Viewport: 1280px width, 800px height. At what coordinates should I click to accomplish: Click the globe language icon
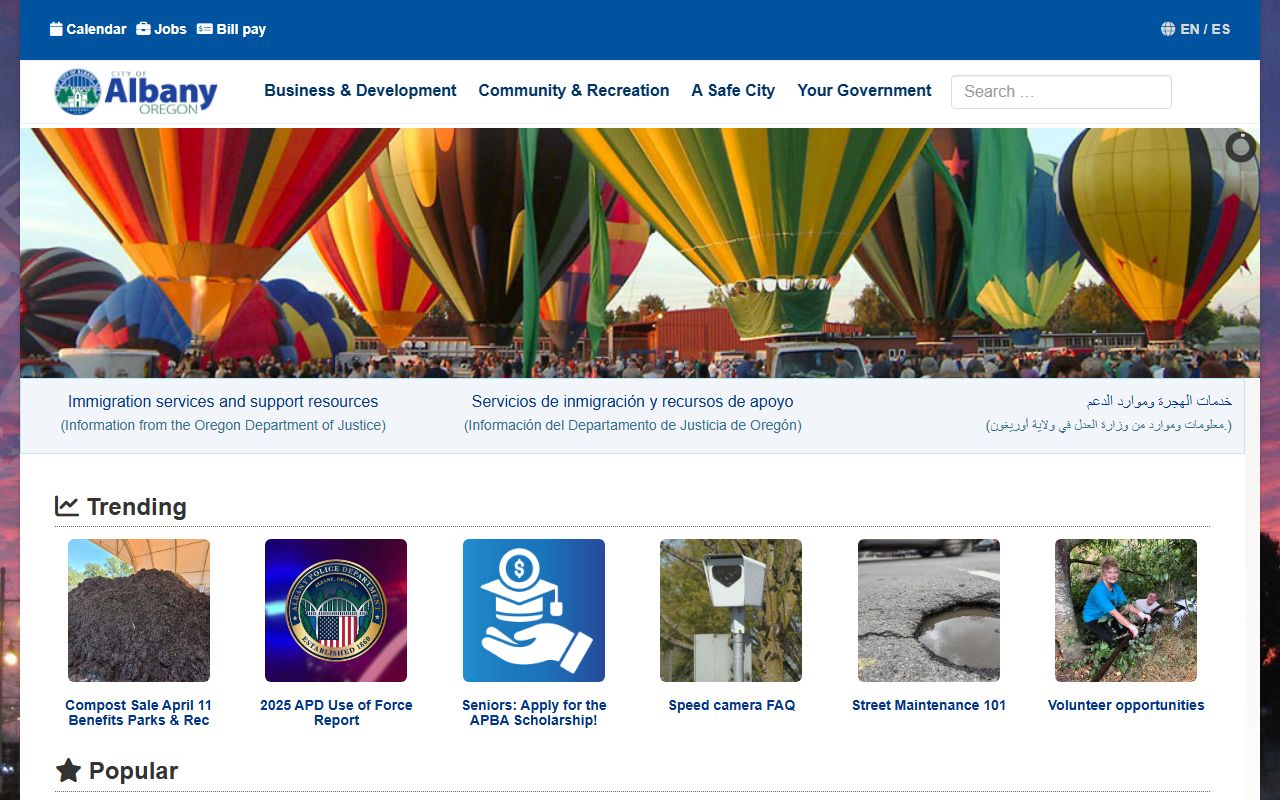click(x=1168, y=29)
